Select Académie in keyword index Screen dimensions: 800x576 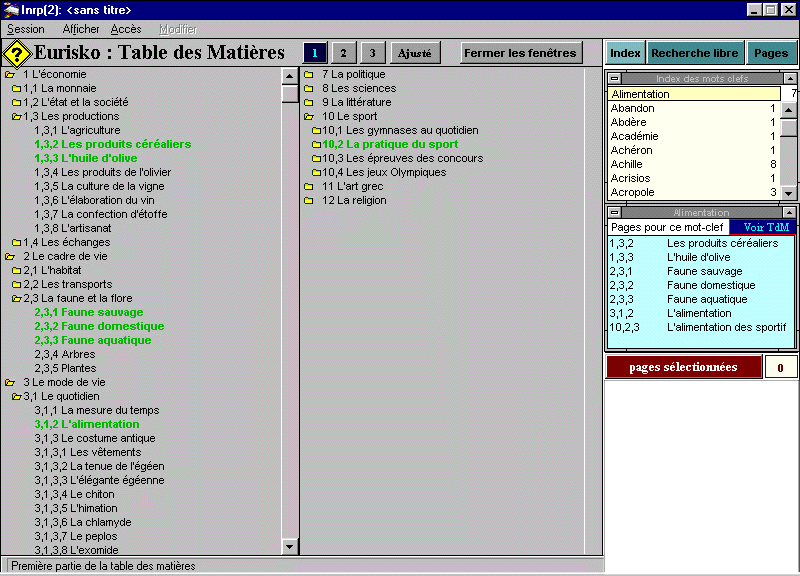click(693, 136)
